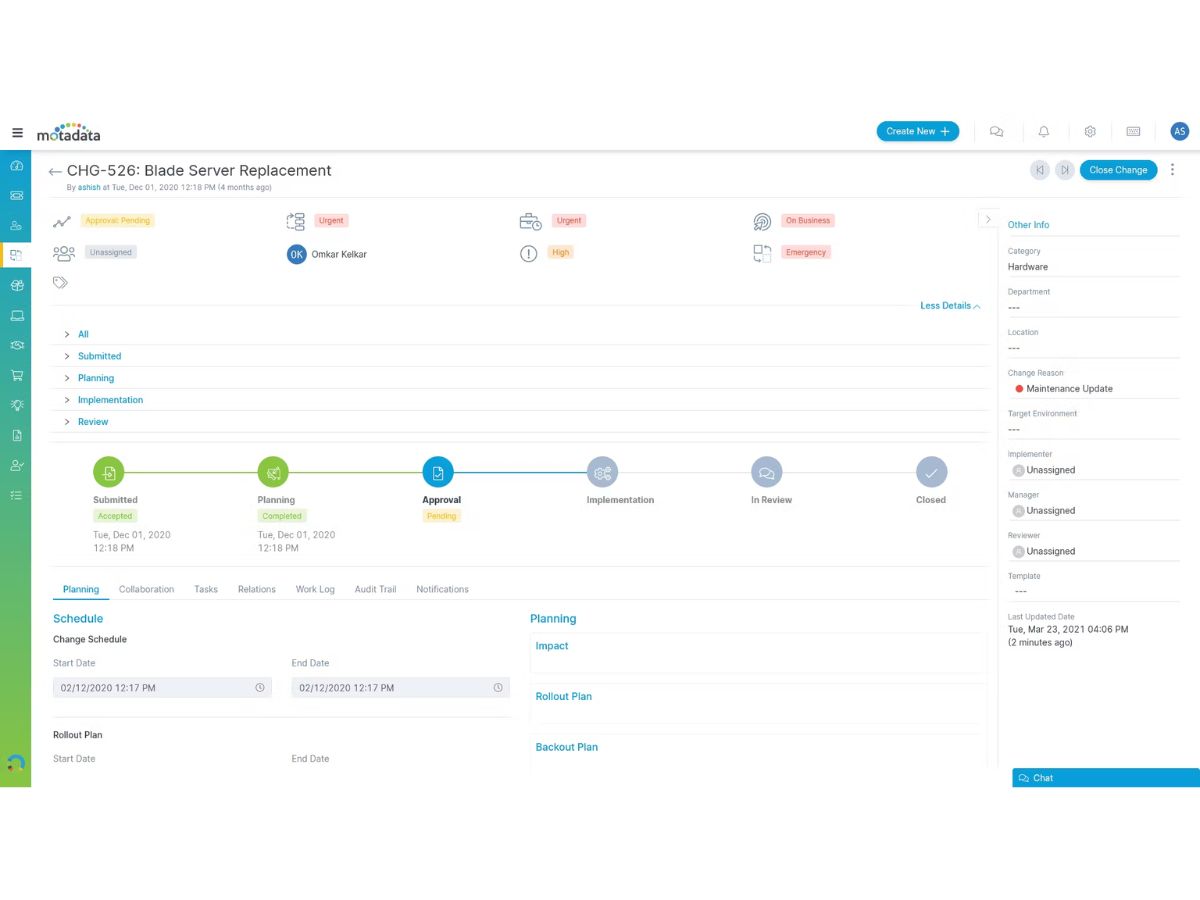Viewport: 1200px width, 900px height.
Task: Click the Change Schedule Start Date field
Action: coord(162,688)
